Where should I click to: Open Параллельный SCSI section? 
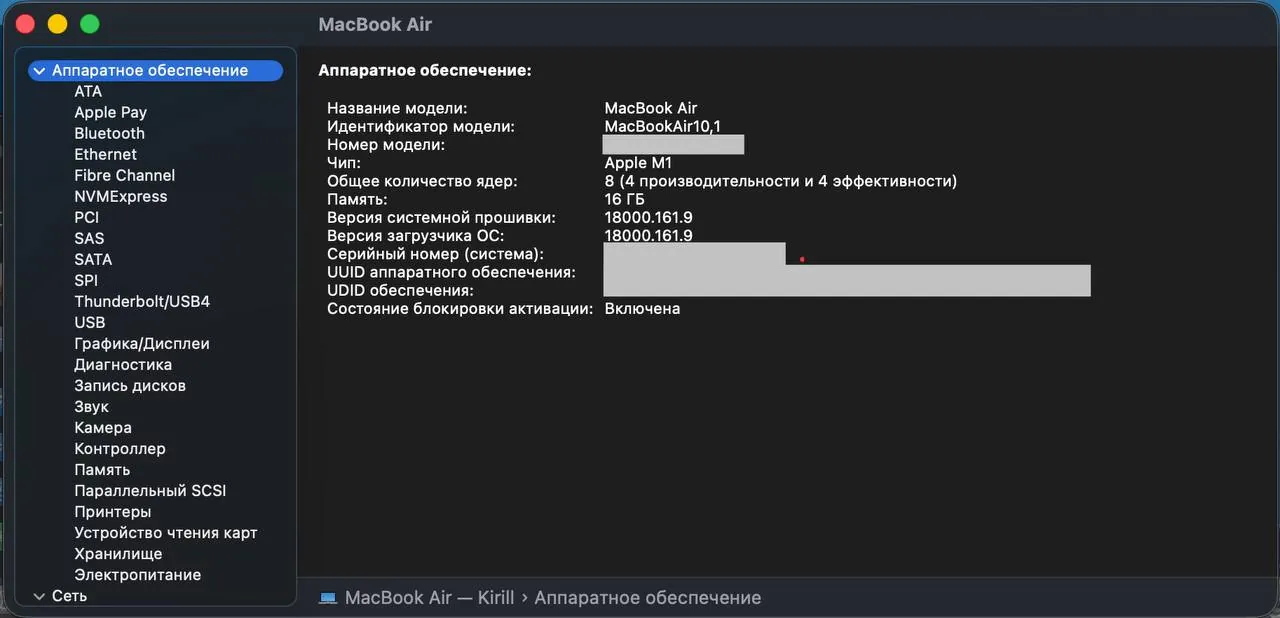[150, 490]
